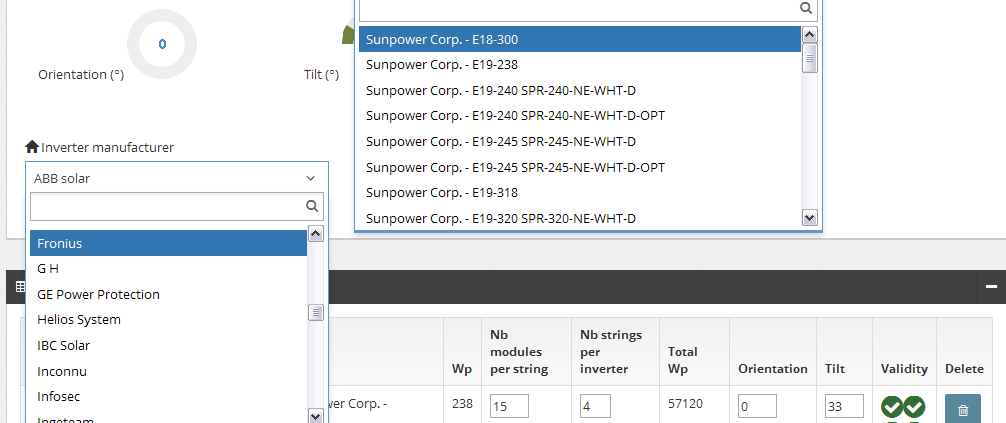
Task: Click the Tilt input in table
Action: (844, 406)
